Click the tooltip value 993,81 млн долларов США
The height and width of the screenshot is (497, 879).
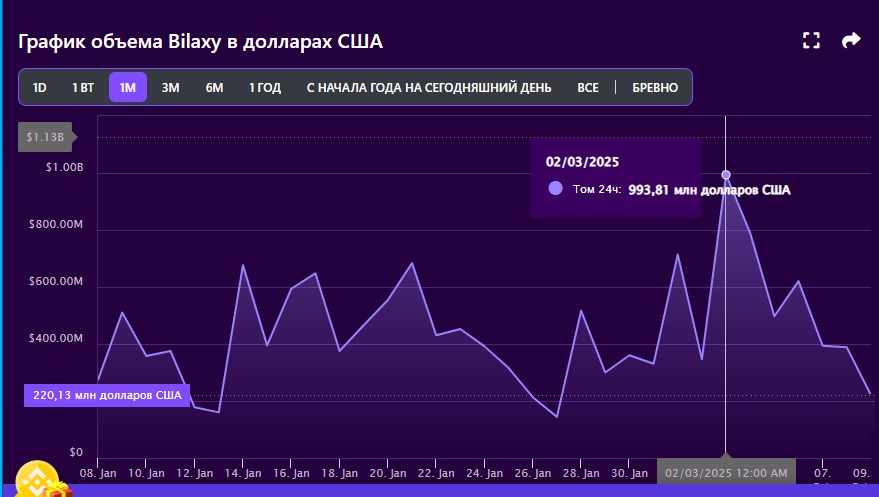[709, 190]
